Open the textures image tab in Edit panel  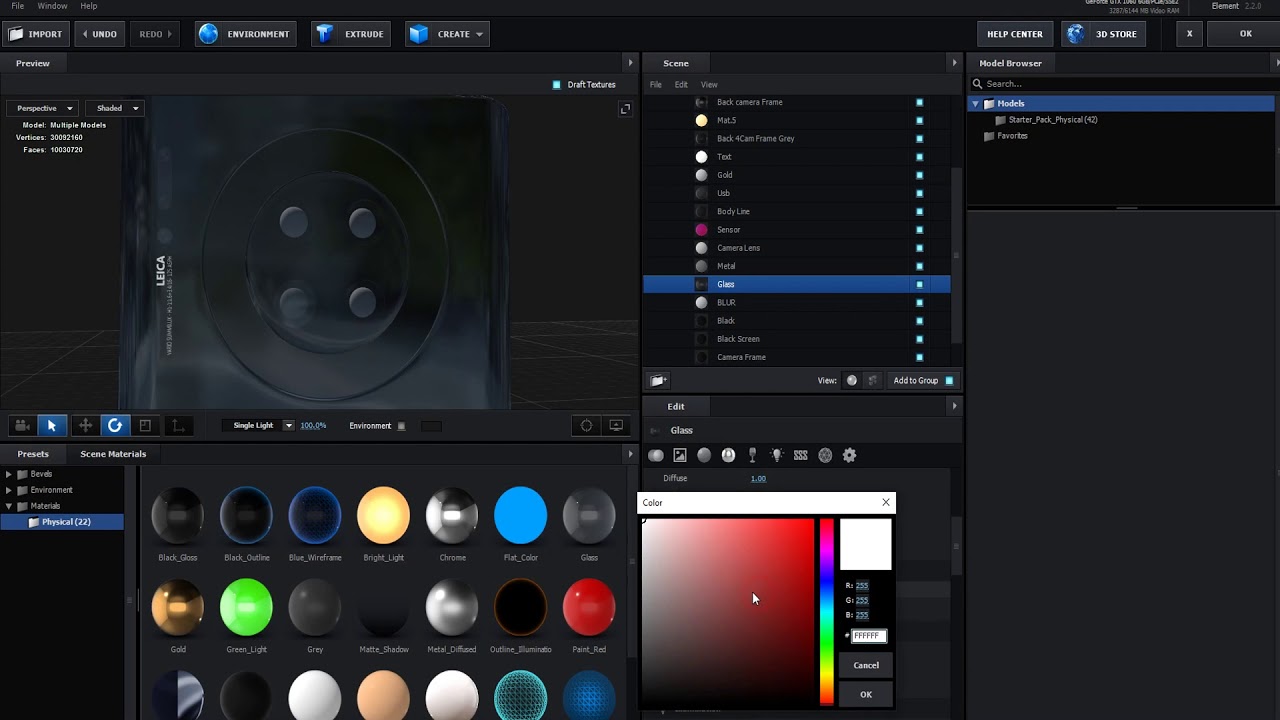point(680,455)
